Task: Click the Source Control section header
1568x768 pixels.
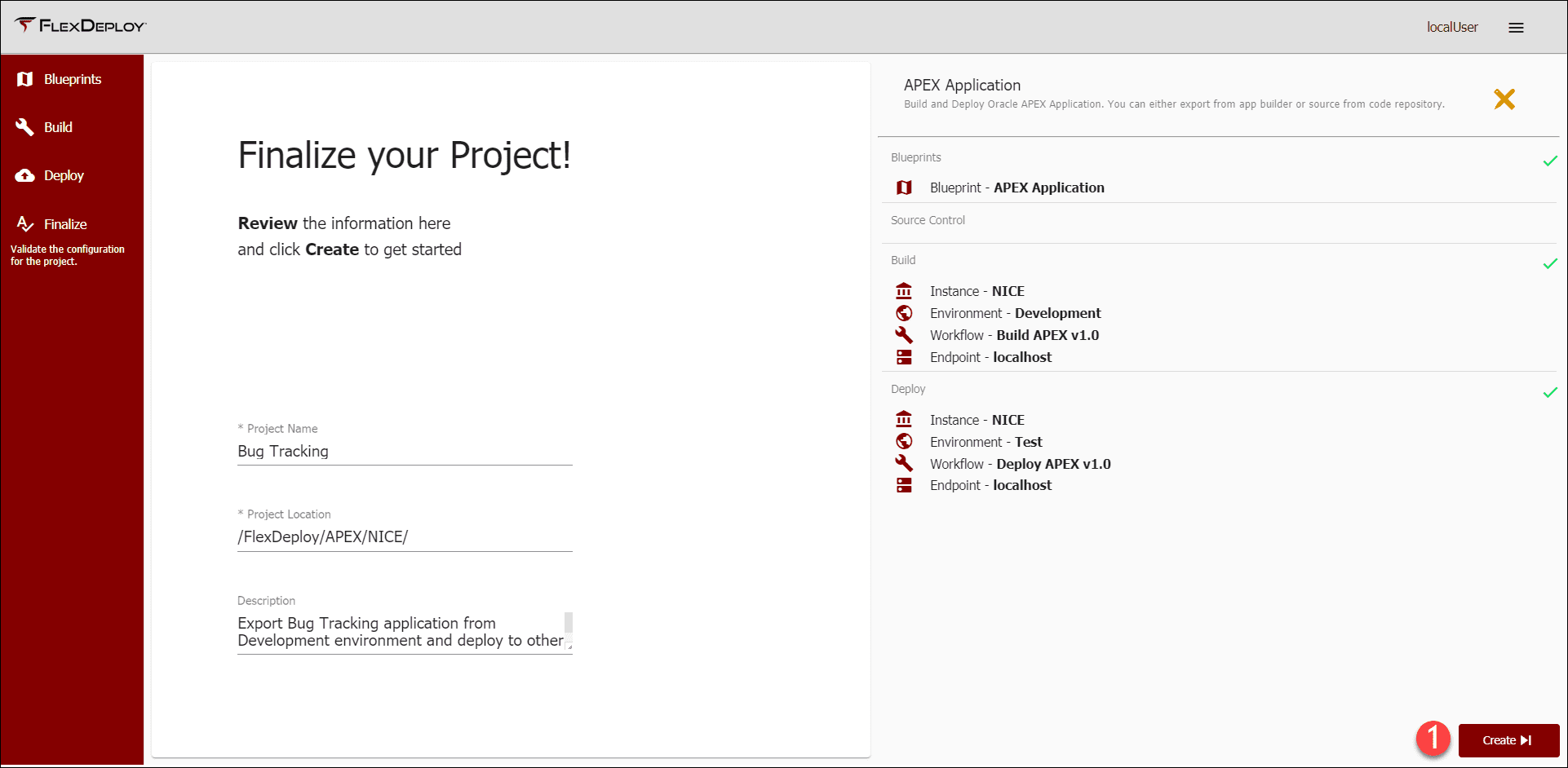Action: click(x=928, y=220)
